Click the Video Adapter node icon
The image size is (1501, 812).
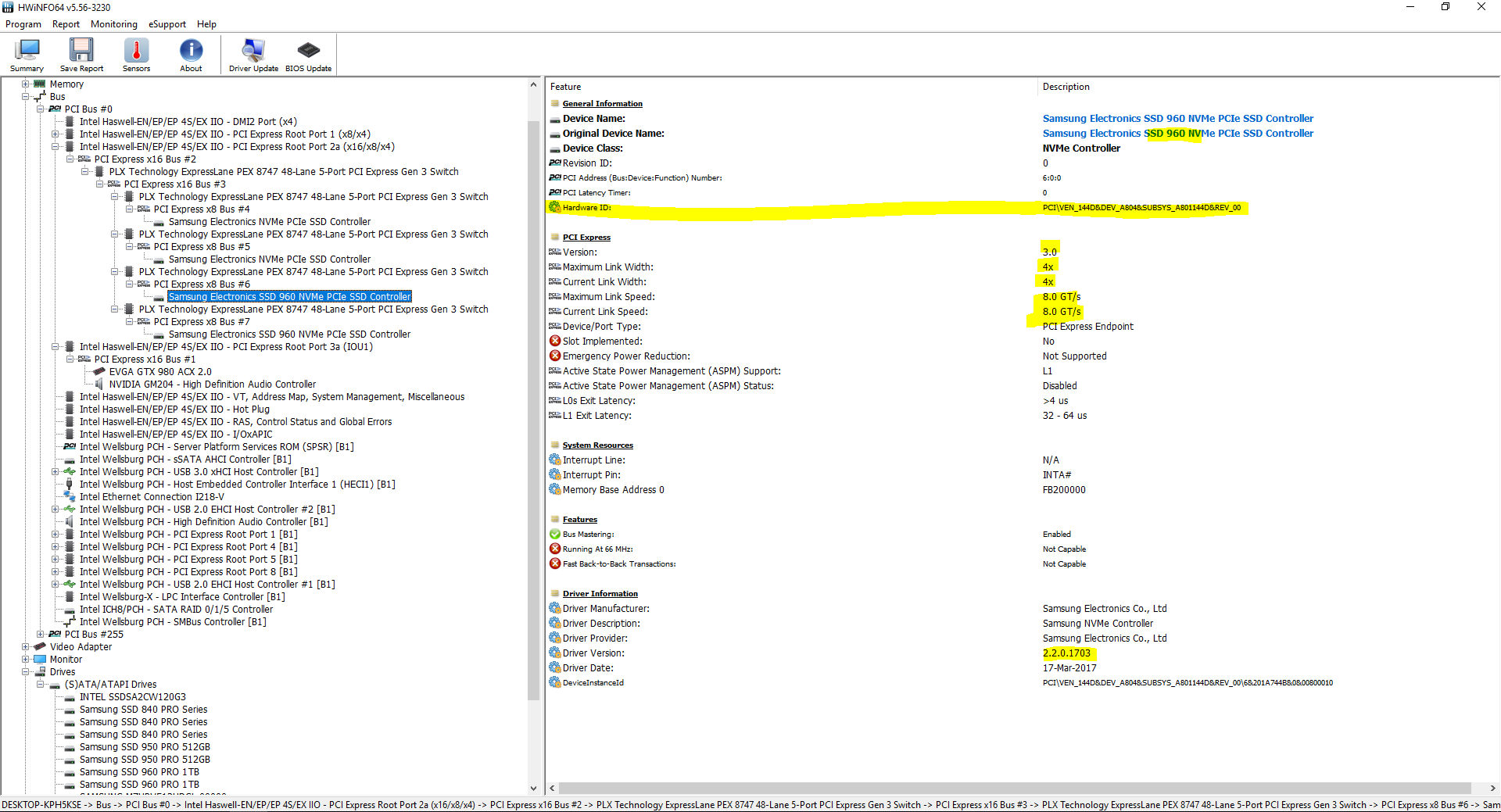tap(40, 646)
